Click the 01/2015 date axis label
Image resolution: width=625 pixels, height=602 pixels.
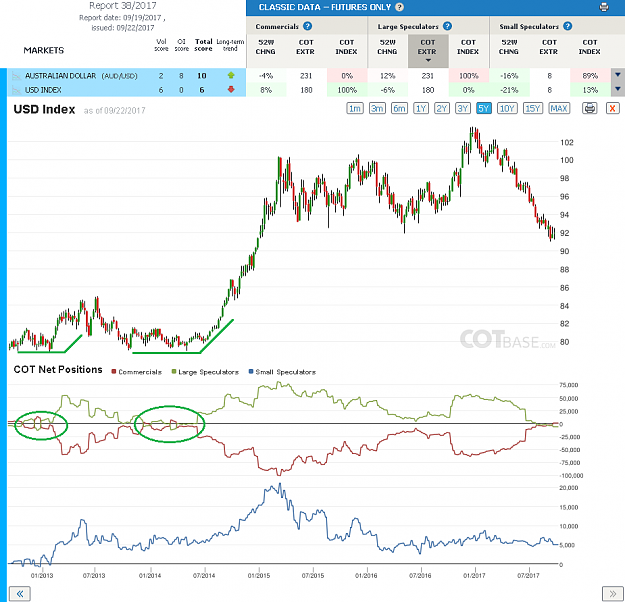(259, 575)
